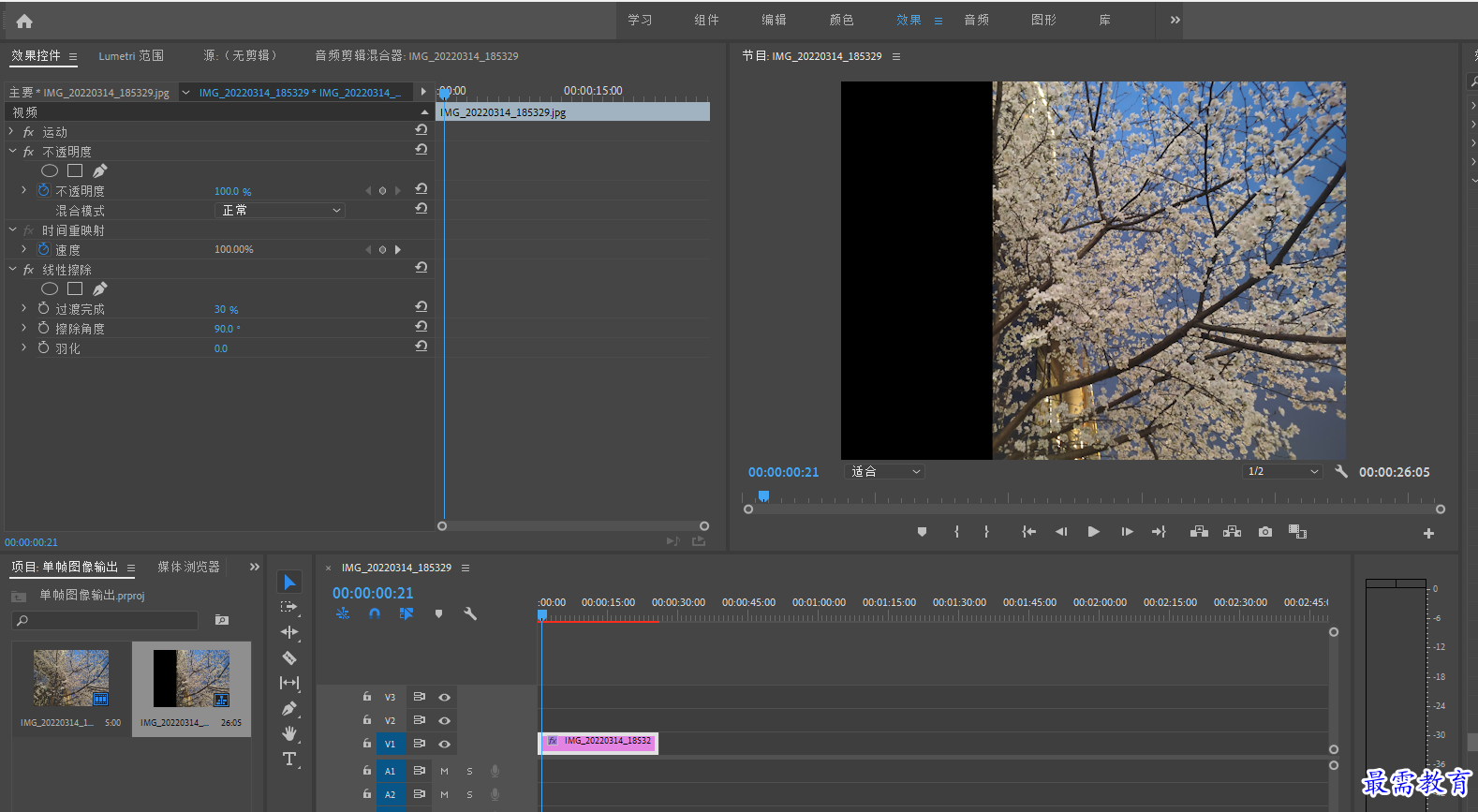
Task: Switch to the Audio workspace tab
Action: click(976, 20)
